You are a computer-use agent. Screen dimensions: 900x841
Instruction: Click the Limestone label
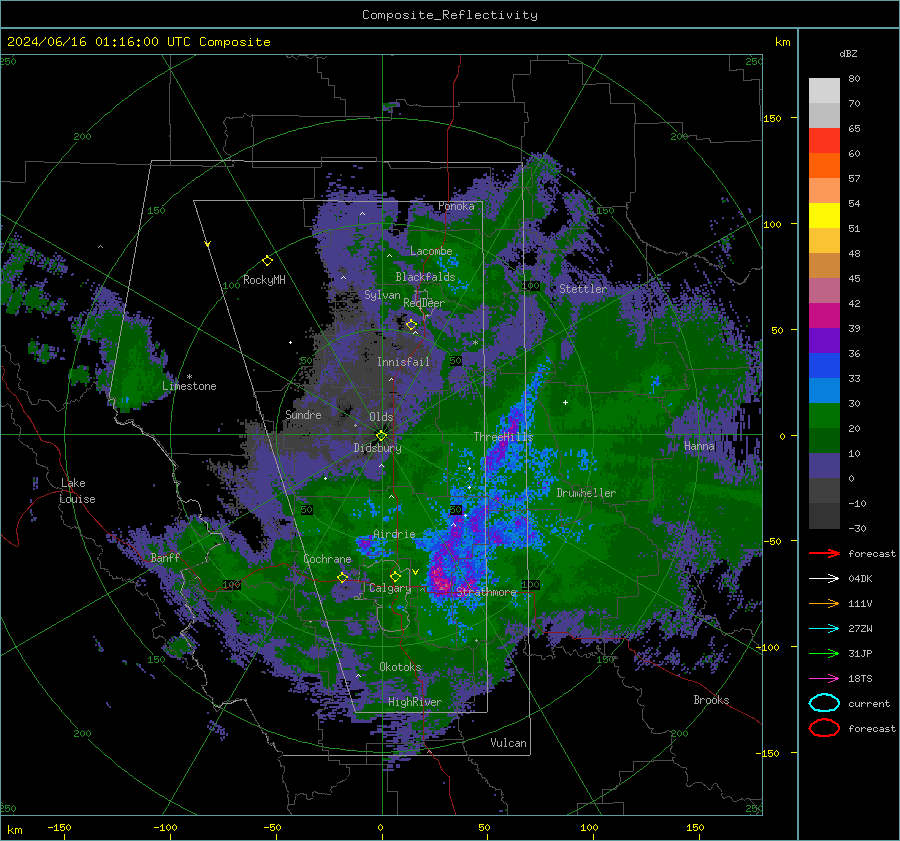189,386
